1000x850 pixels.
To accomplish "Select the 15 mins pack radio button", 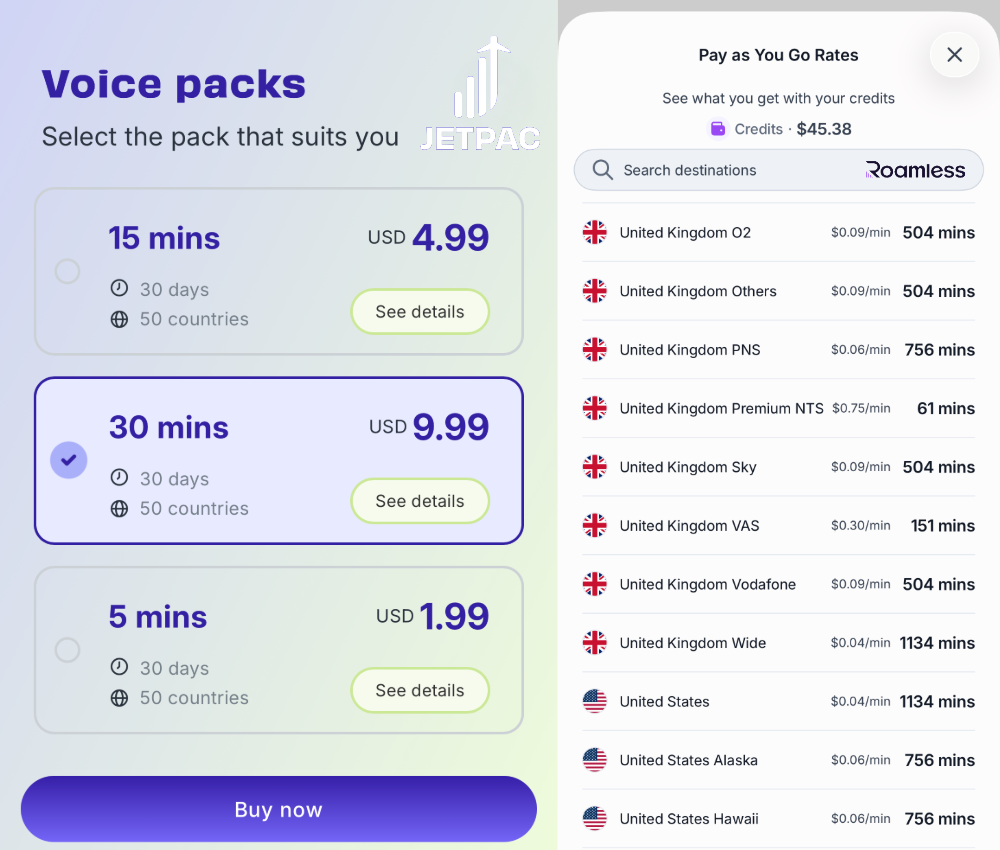I will point(67,271).
